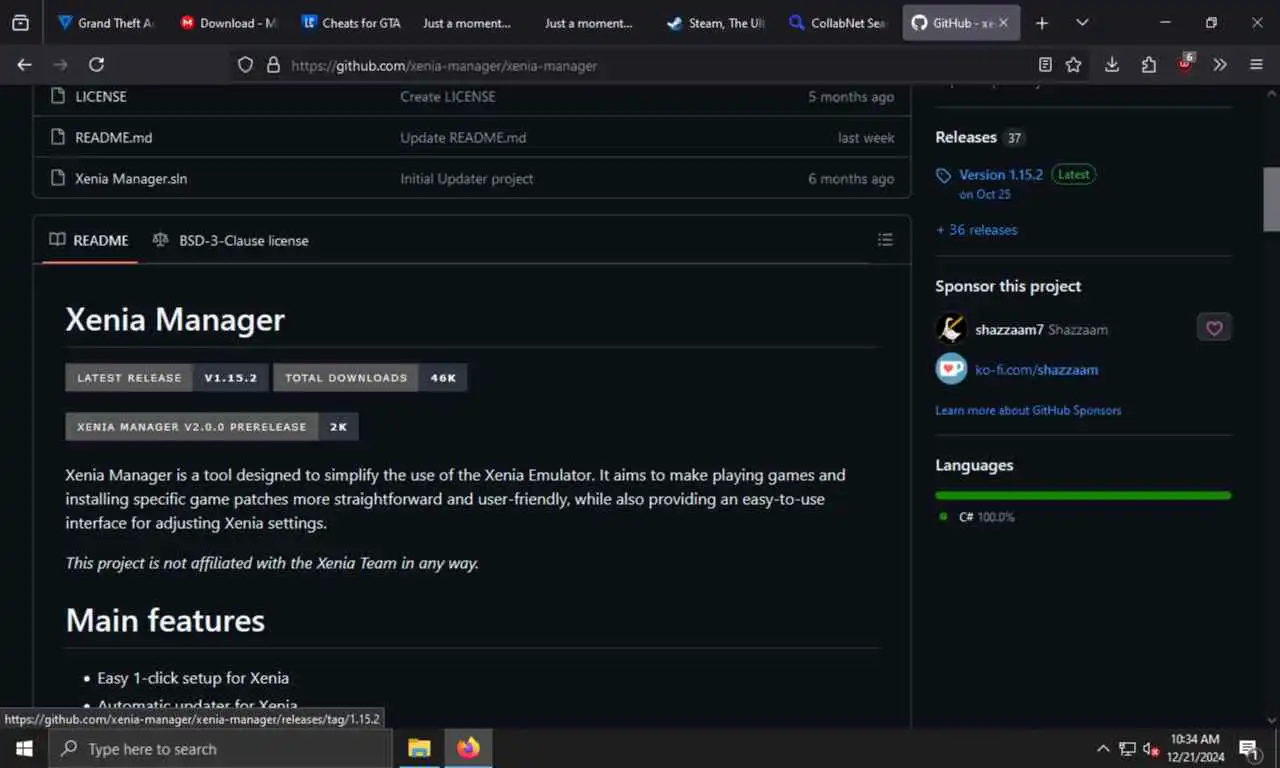The width and height of the screenshot is (1280, 768).
Task: Open the network status tray icon
Action: [1127, 748]
